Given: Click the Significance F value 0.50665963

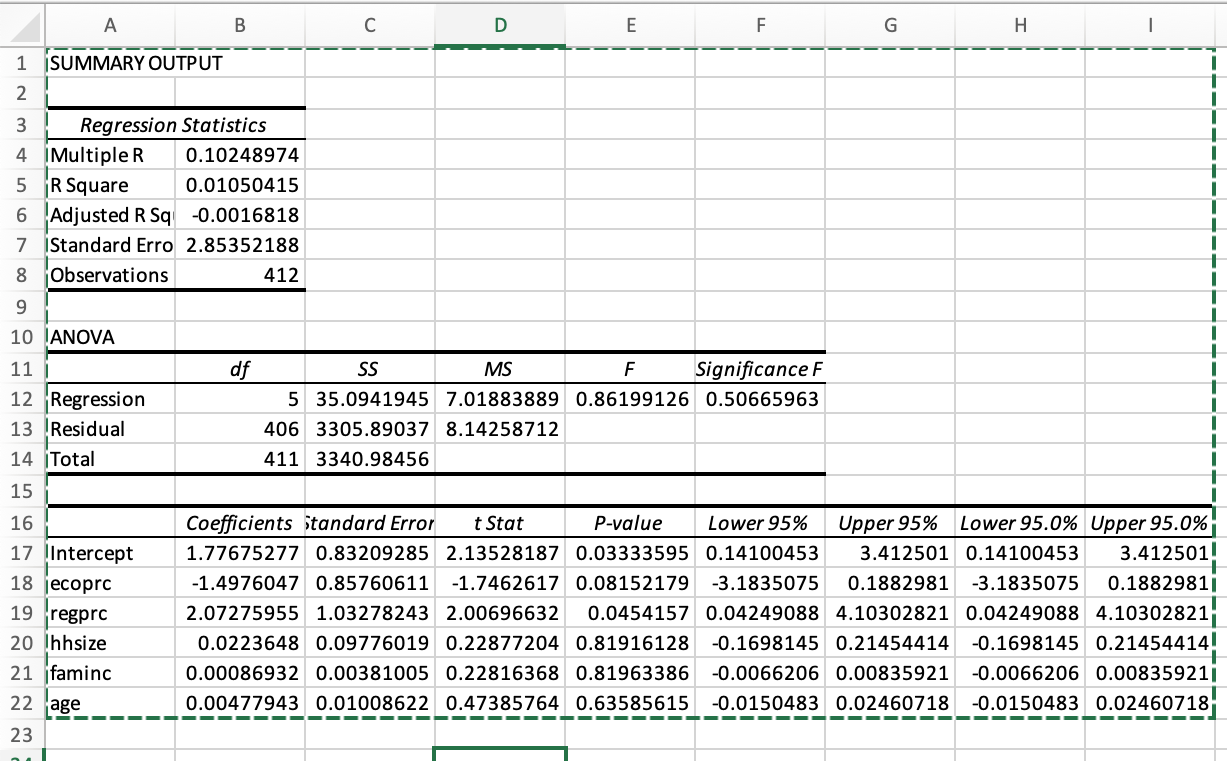Looking at the screenshot, I should pyautogui.click(x=760, y=398).
